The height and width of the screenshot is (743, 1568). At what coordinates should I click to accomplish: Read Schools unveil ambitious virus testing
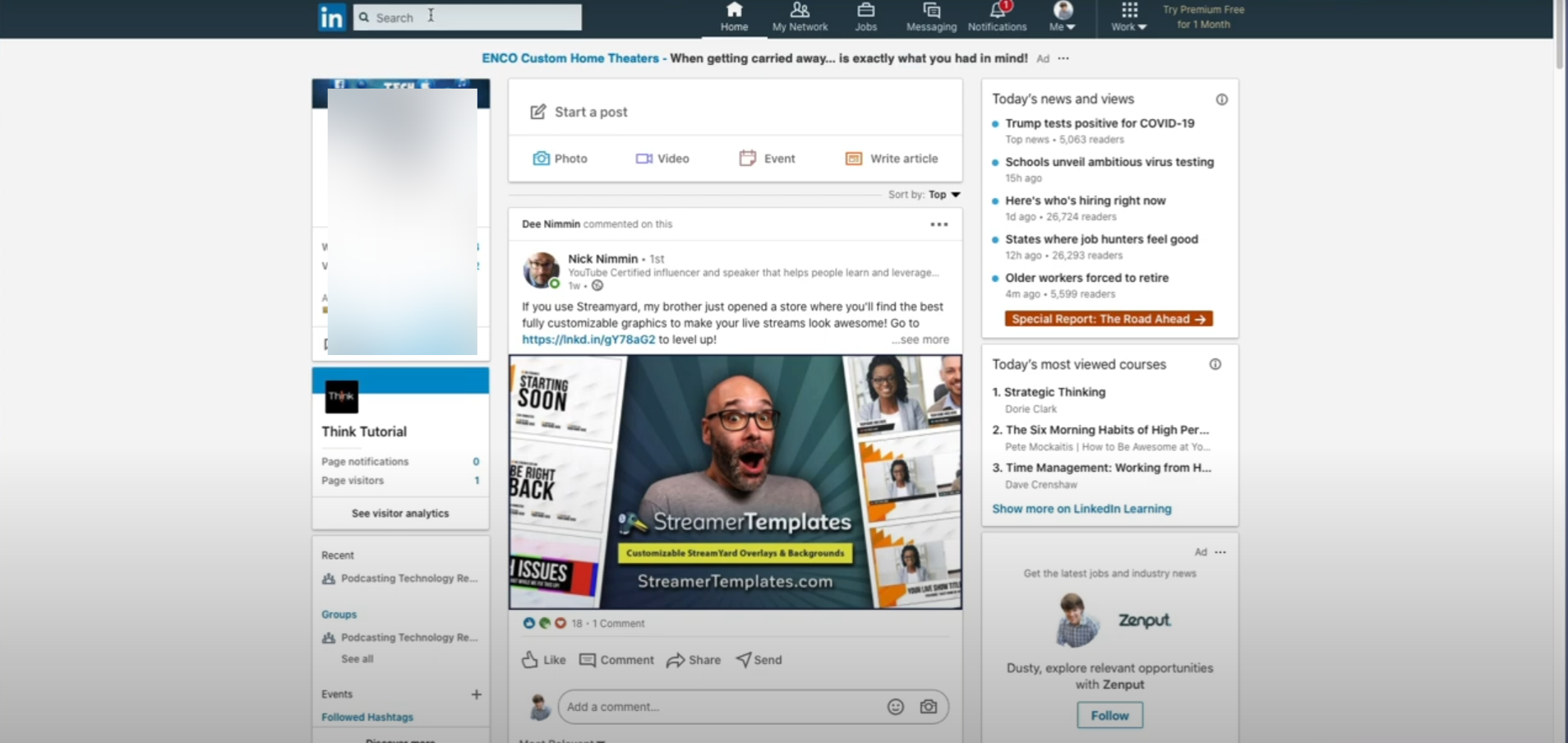pyautogui.click(x=1109, y=162)
